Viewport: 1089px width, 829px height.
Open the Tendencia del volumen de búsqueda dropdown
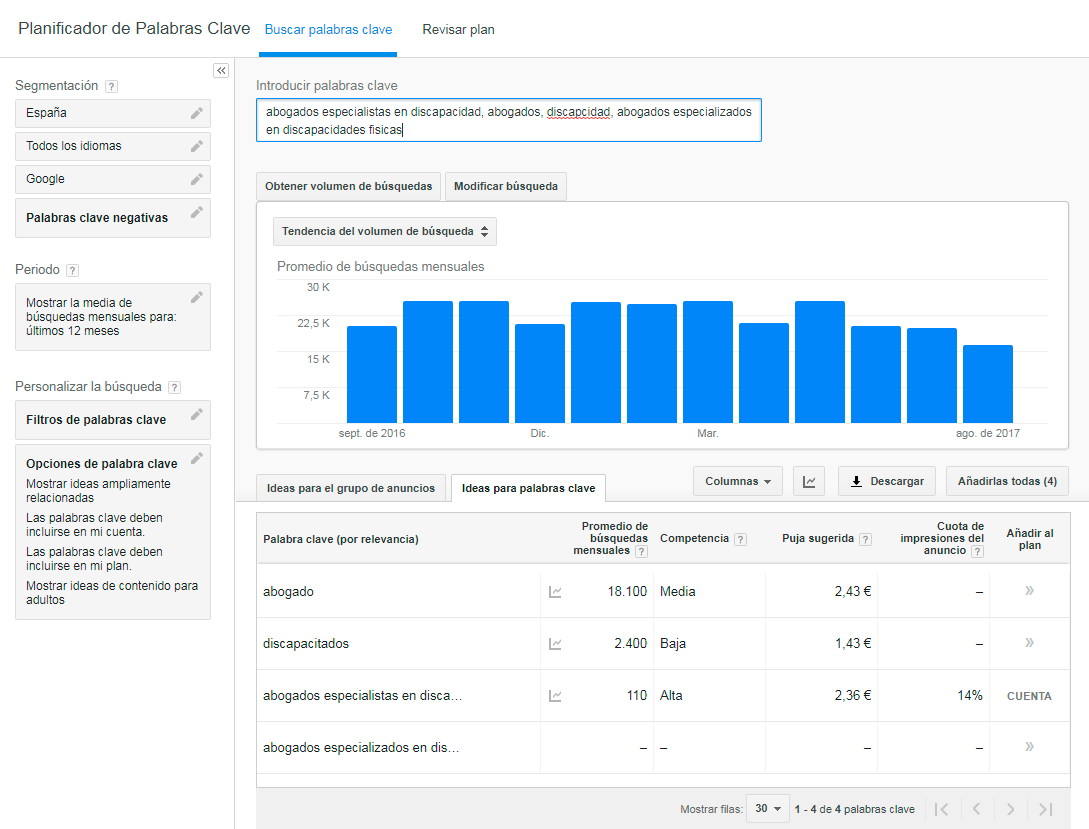click(x=384, y=231)
